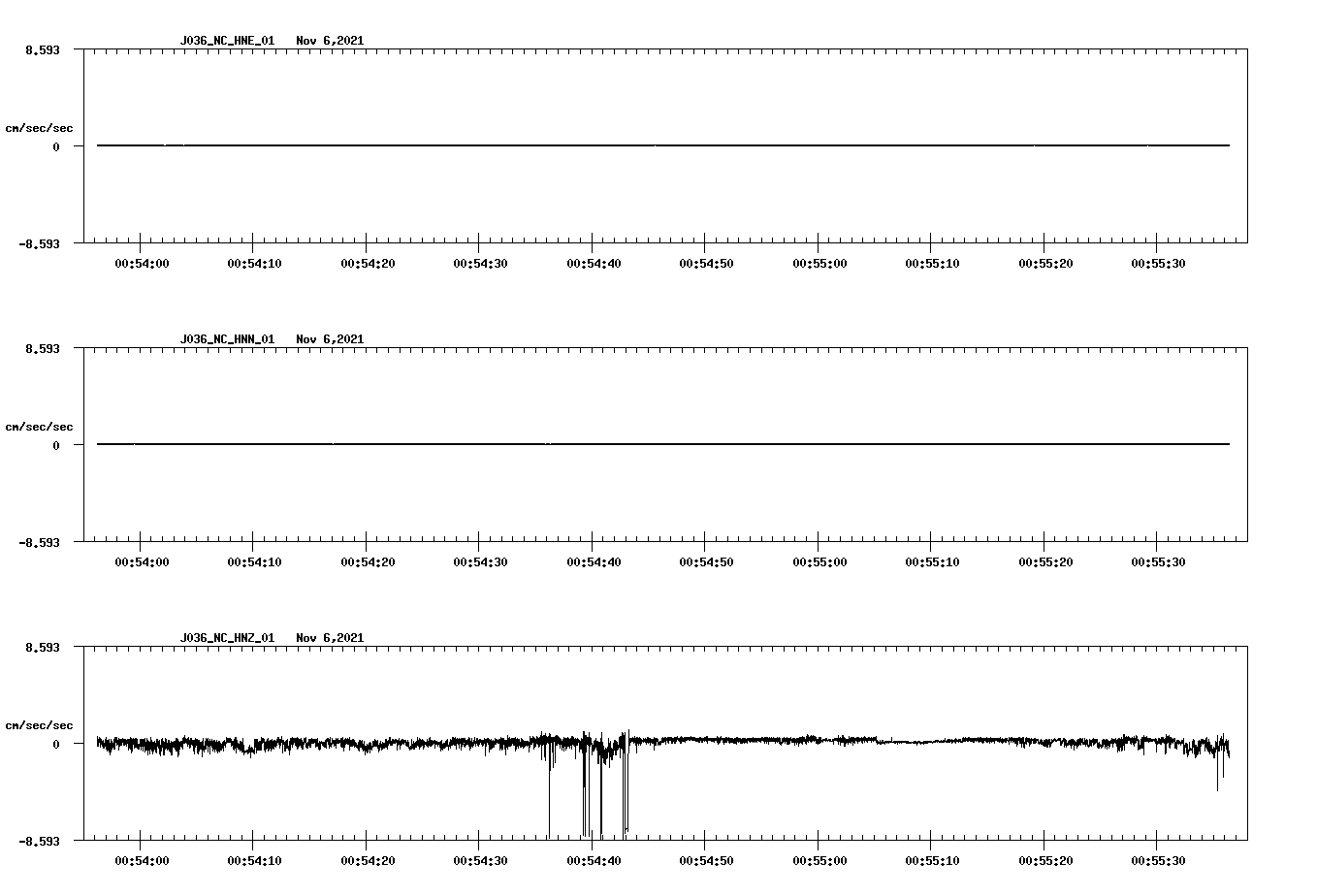Click 00:54:40 time label on HNN plot

[x=594, y=562]
